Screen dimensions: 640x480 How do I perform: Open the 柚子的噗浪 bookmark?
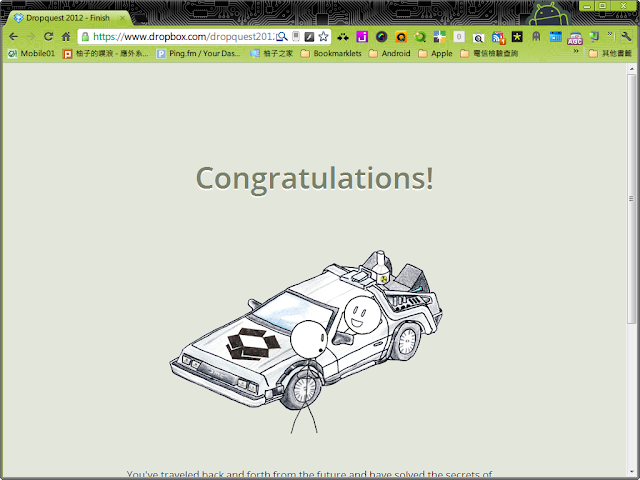click(x=106, y=53)
